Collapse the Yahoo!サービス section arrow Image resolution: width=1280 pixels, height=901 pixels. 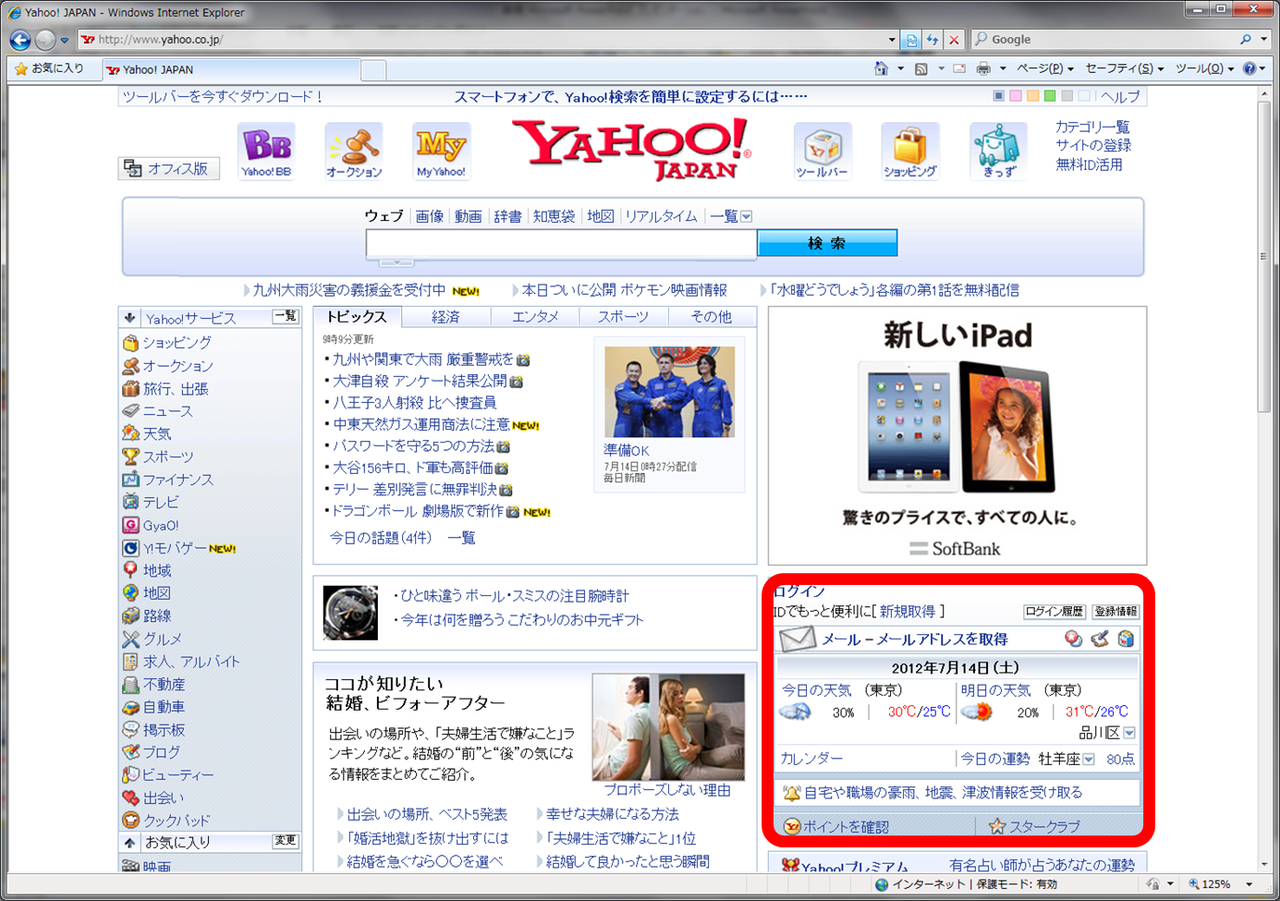(x=129, y=318)
